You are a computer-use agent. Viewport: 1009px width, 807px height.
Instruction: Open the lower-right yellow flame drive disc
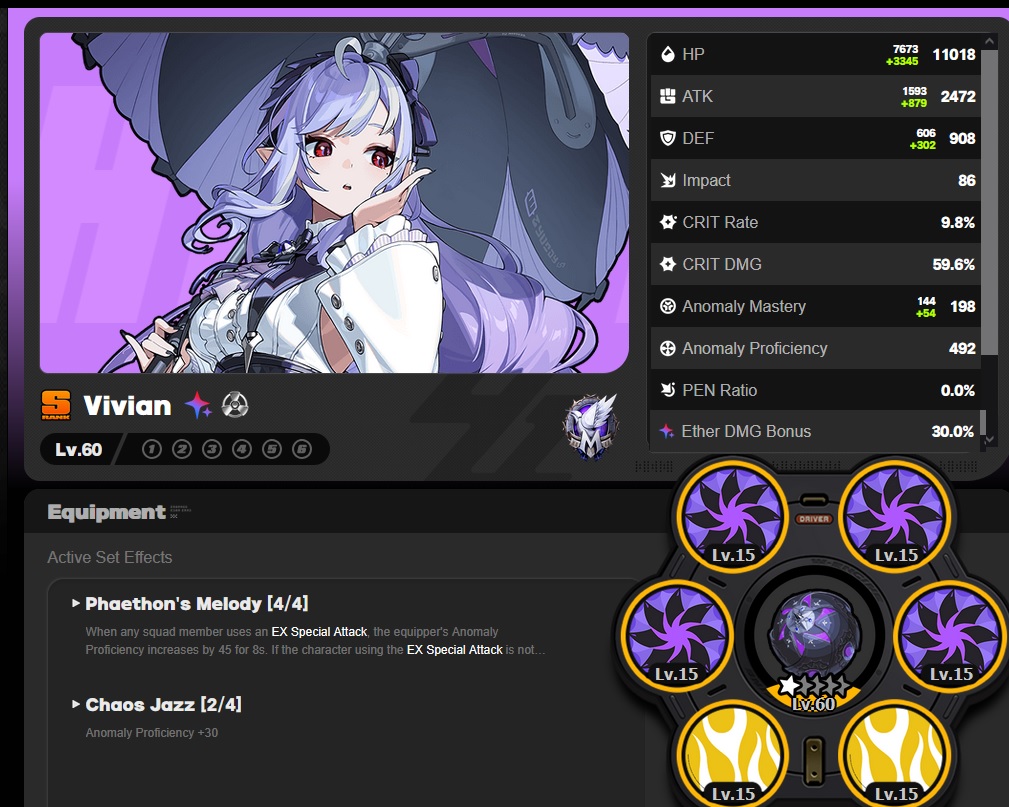pyautogui.click(x=896, y=754)
